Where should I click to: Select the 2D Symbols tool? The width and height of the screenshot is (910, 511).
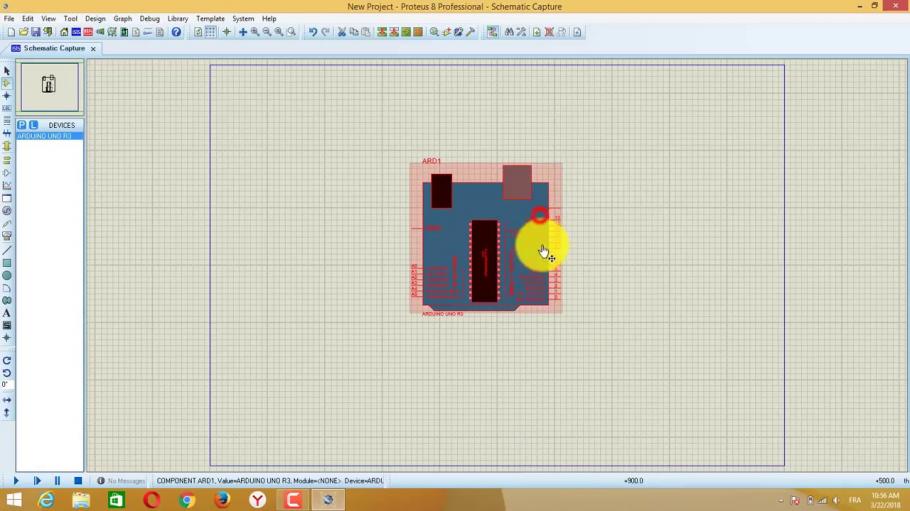[7, 326]
